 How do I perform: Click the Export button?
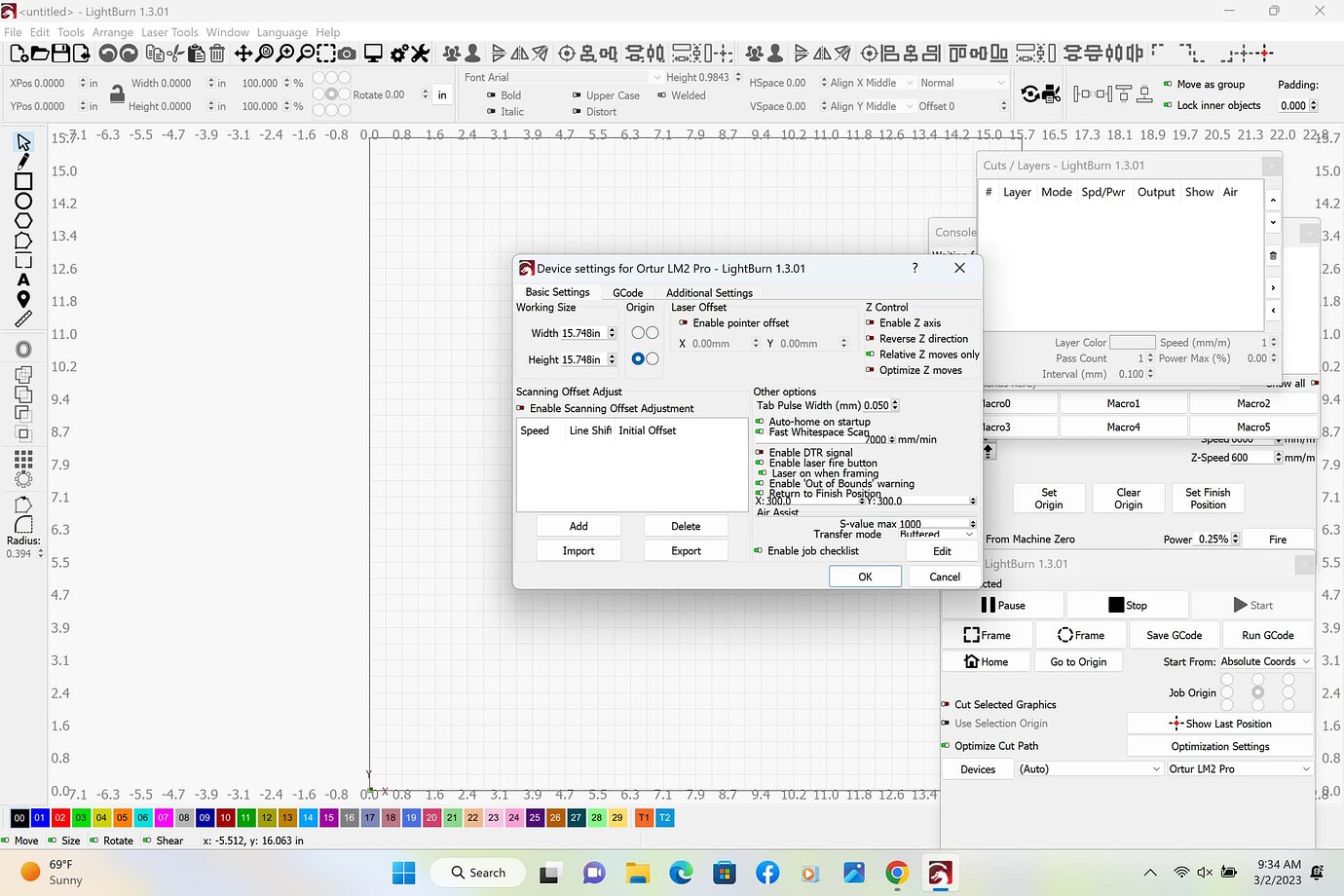point(686,551)
